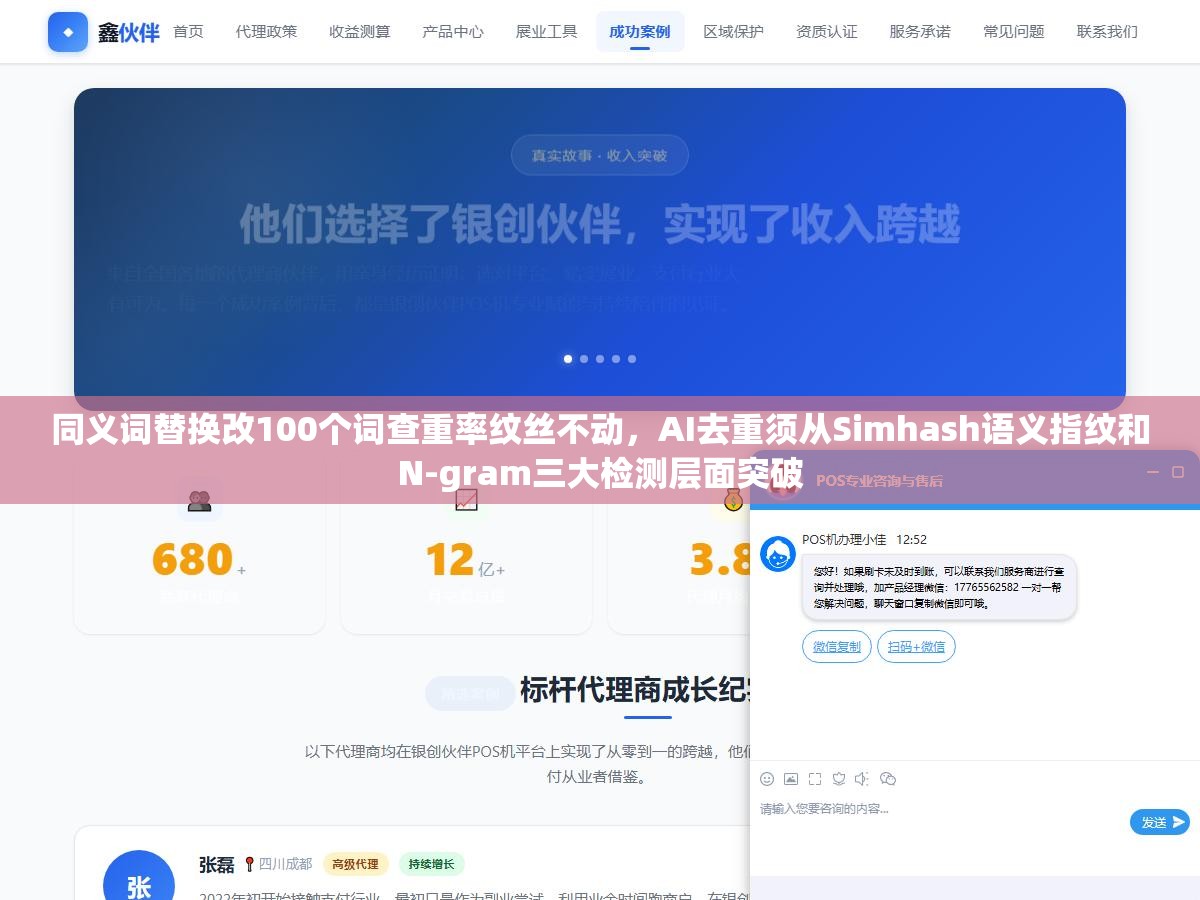Click the 张磊 name heading
This screenshot has height=900, width=1200.
tap(217, 864)
